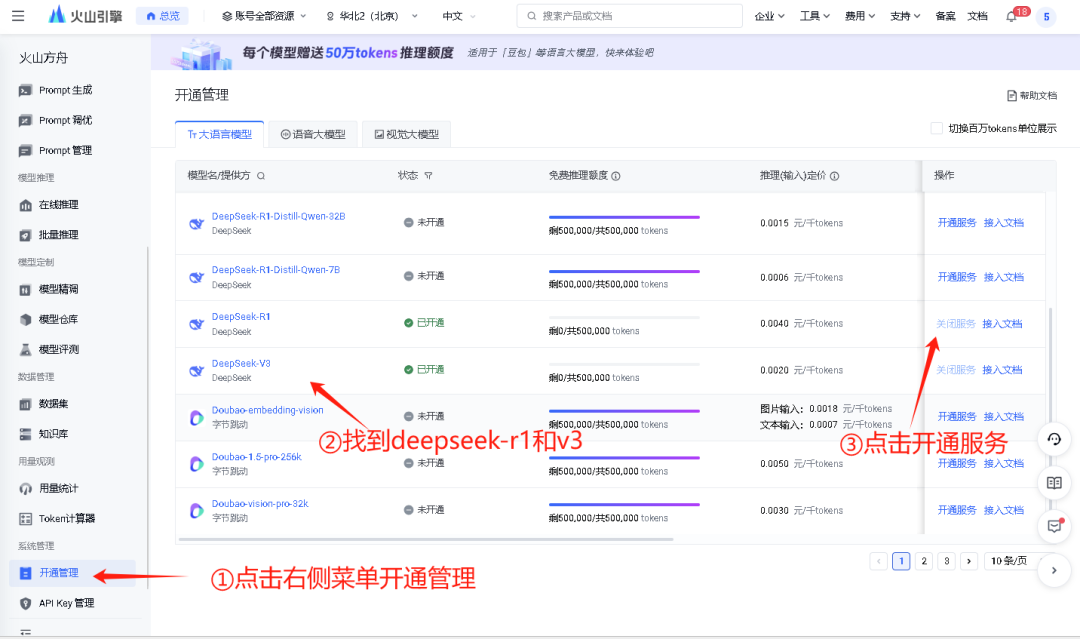Open the book documentation floating button
Screen dimensions: 1080x639
point(1054,483)
